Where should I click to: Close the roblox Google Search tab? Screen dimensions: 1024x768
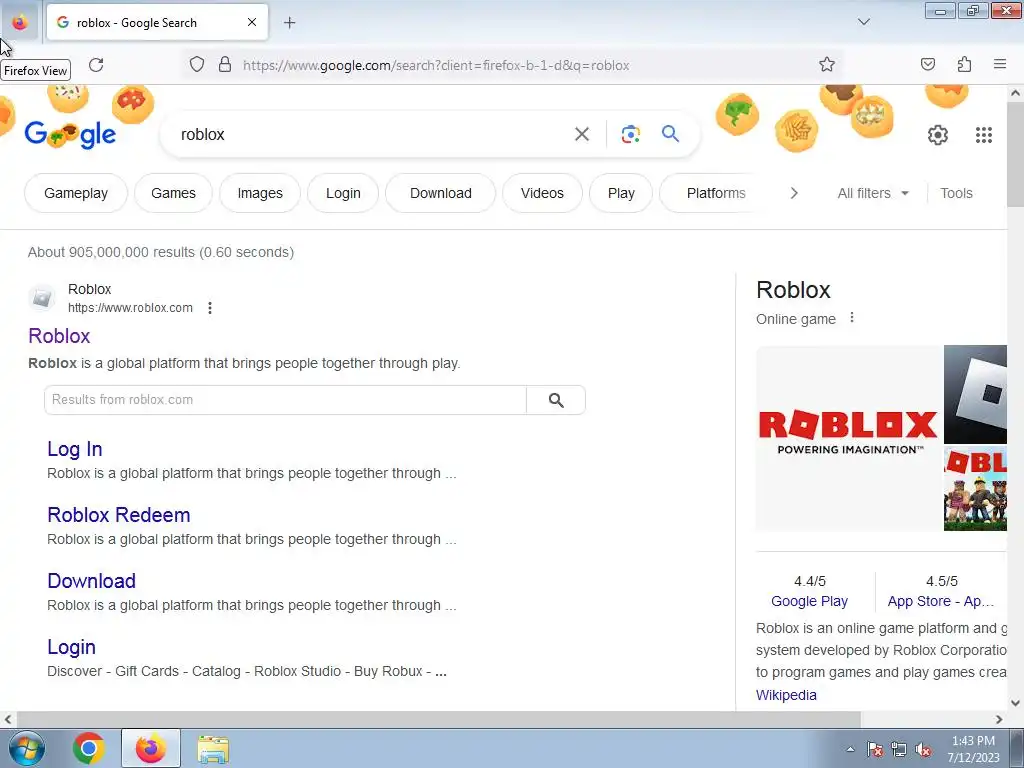(x=251, y=22)
